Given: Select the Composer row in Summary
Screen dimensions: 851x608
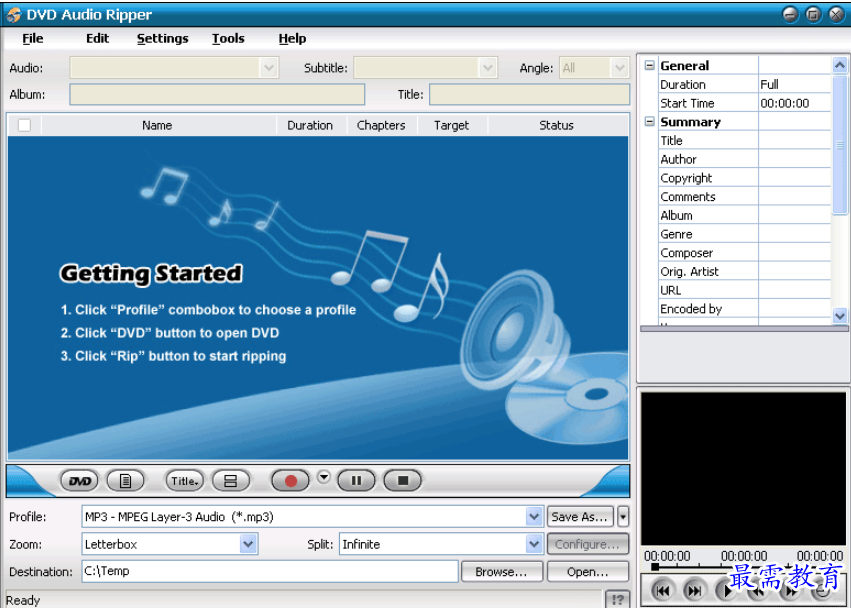Looking at the screenshot, I should pyautogui.click(x=745, y=253).
